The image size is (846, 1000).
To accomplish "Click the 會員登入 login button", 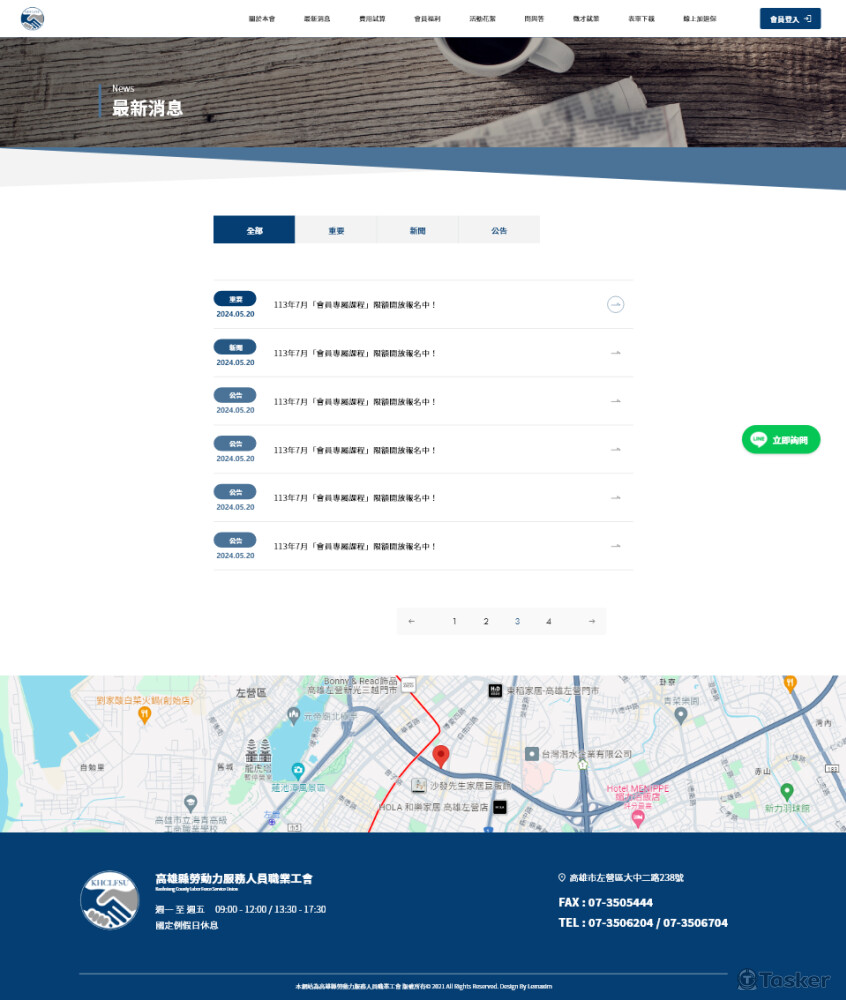I will (x=790, y=19).
